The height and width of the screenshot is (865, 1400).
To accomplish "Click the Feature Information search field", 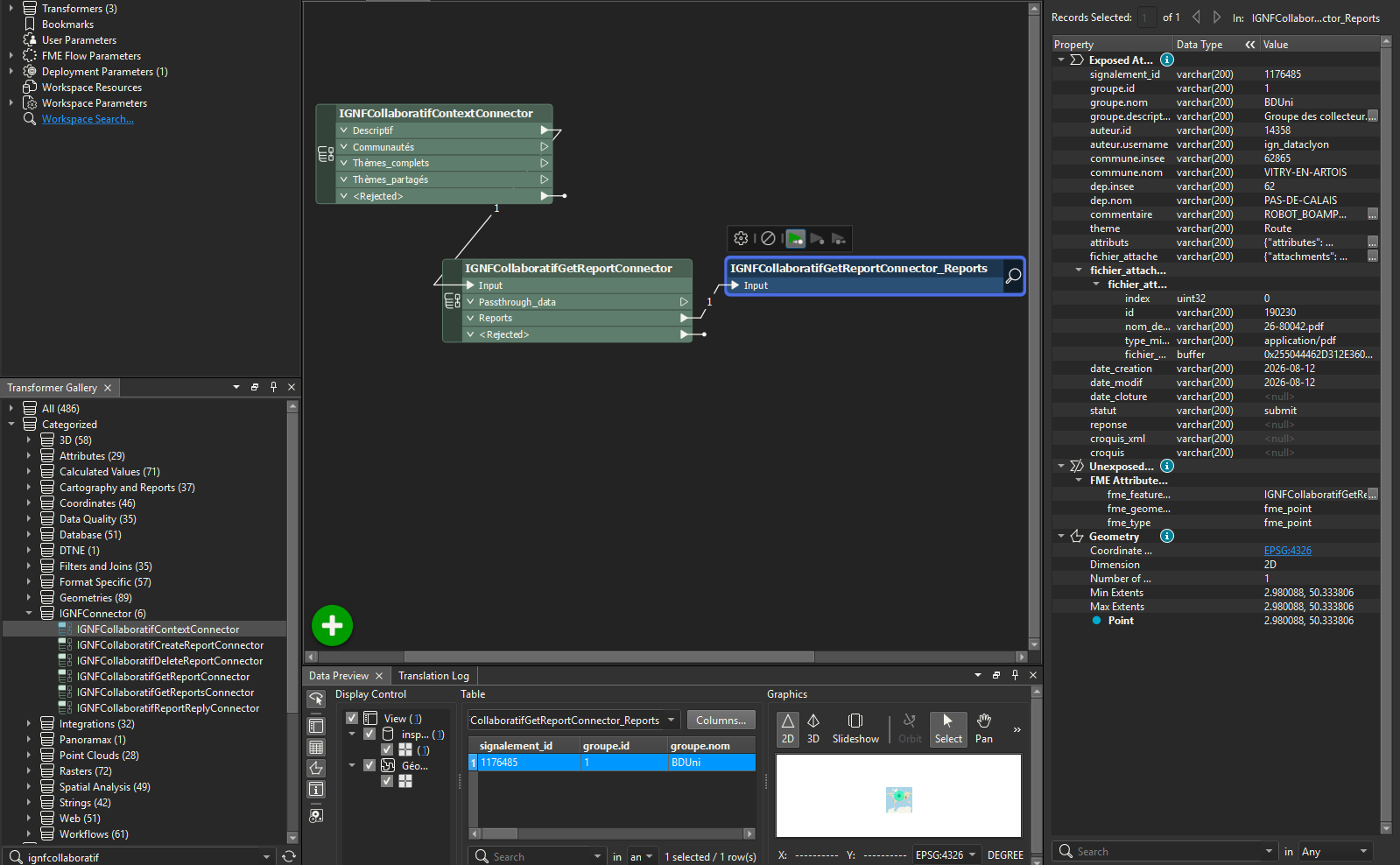I will tap(1164, 851).
